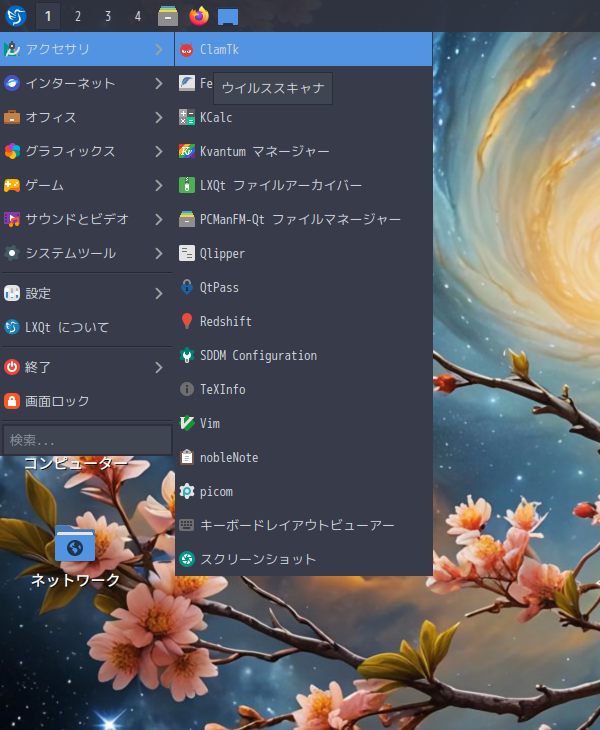The image size is (600, 730).
Task: Switch to workspace 4
Action: (137, 17)
